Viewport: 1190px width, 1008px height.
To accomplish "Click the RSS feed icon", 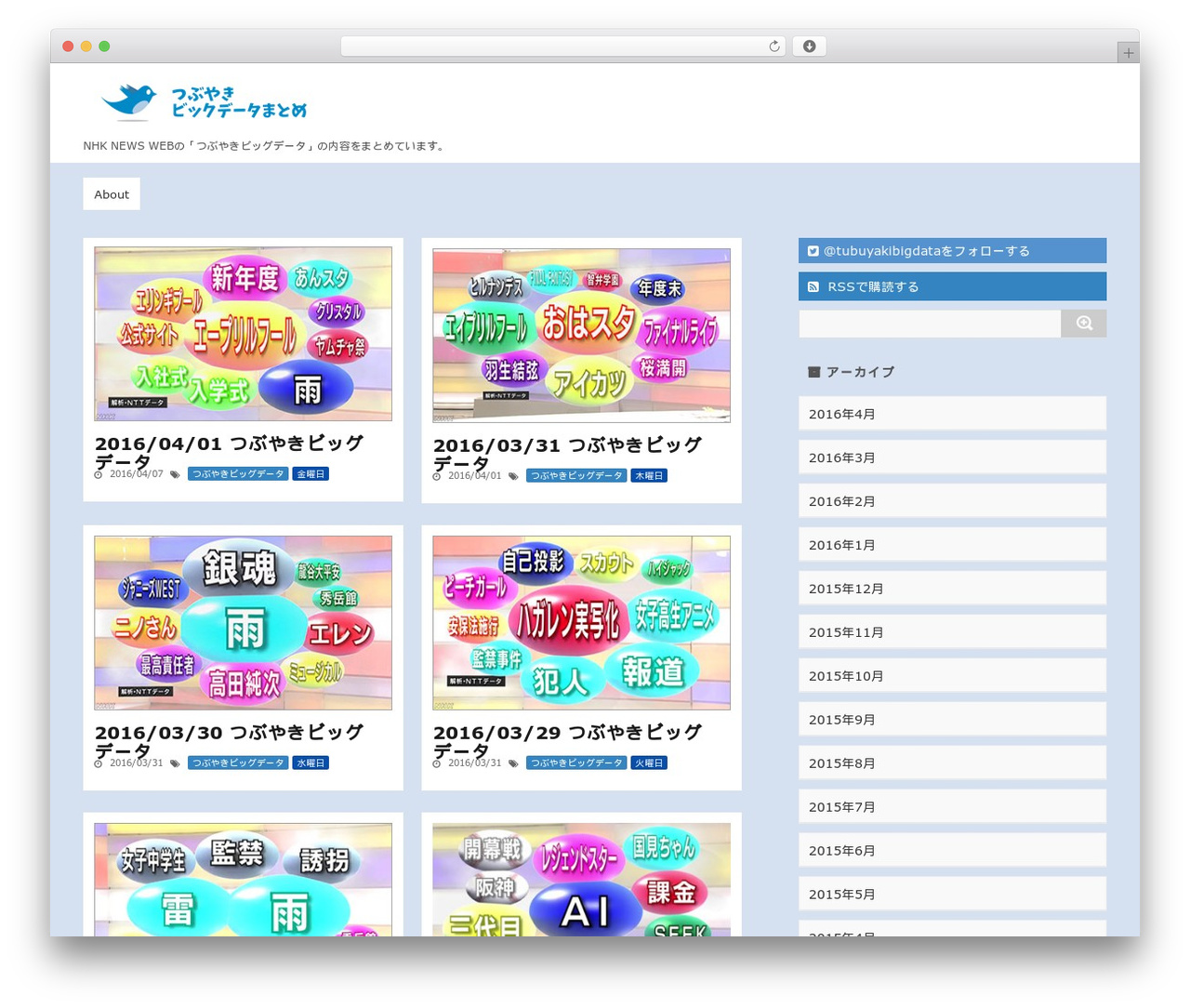I will 813,287.
